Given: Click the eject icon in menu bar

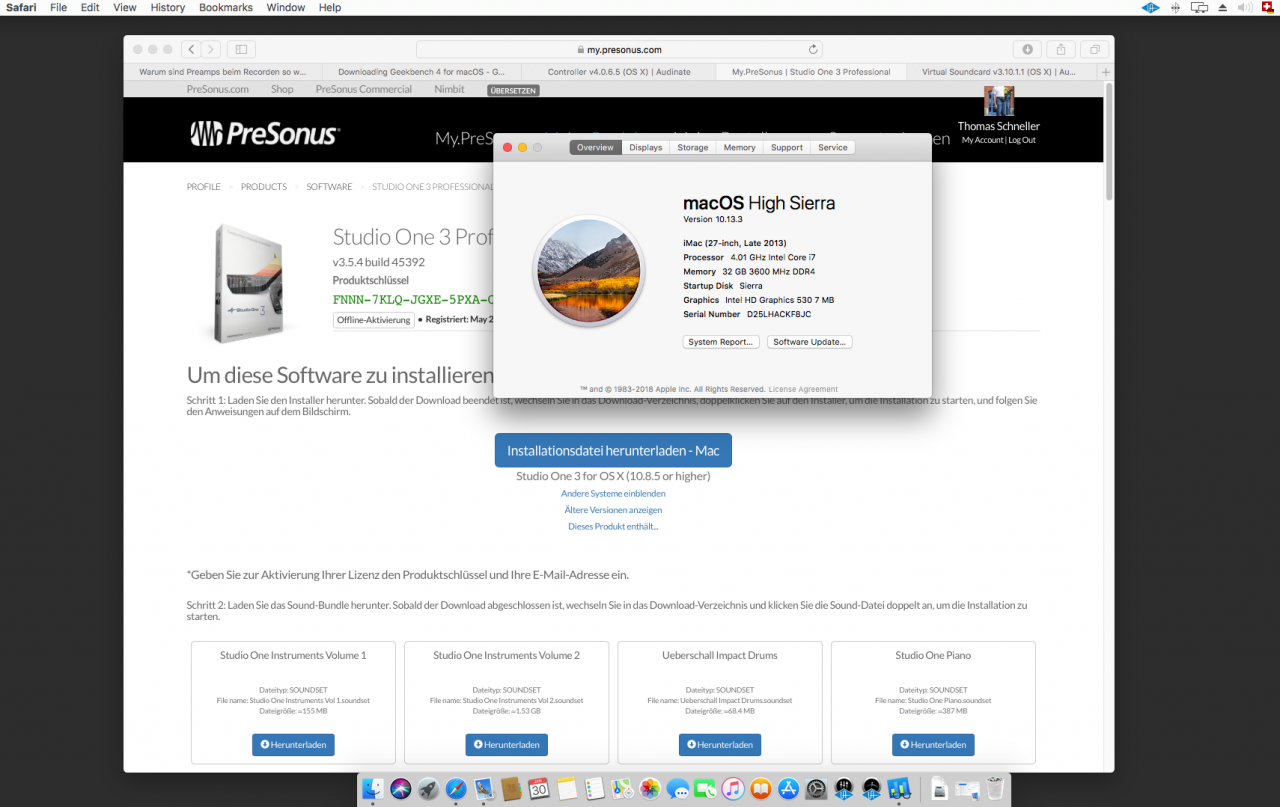Looking at the screenshot, I should point(1223,7).
